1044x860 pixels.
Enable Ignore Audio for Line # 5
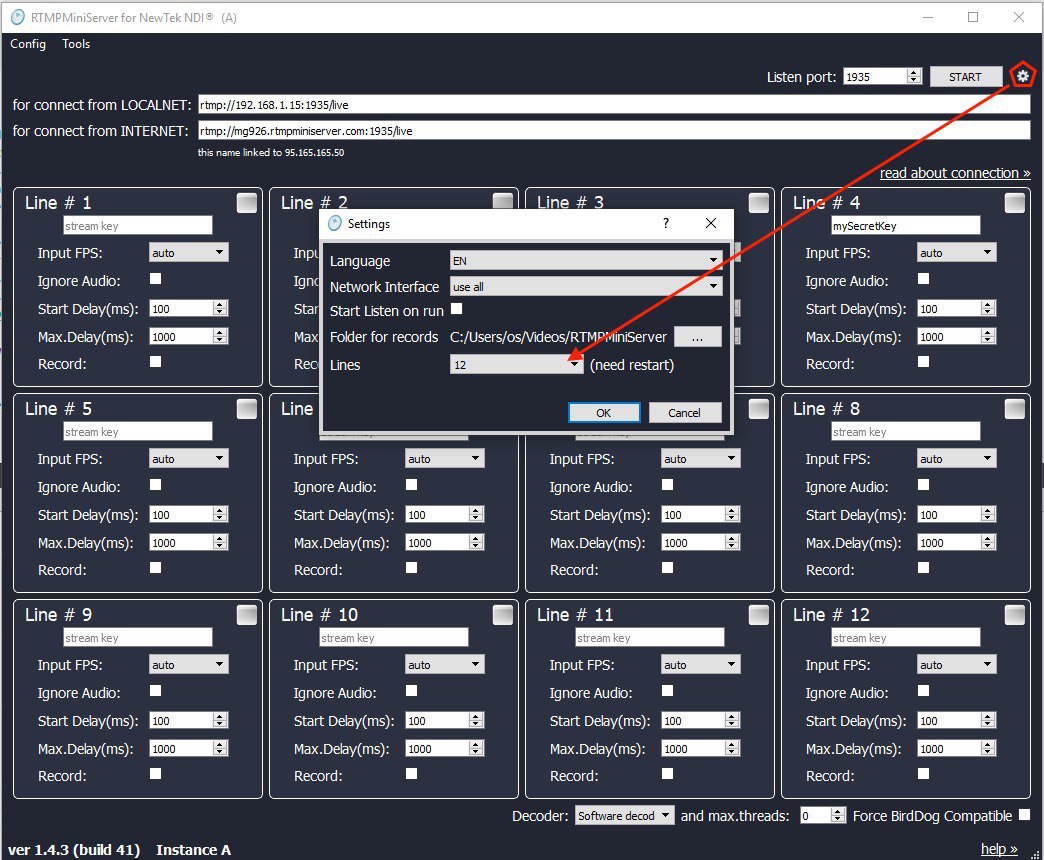(x=156, y=485)
